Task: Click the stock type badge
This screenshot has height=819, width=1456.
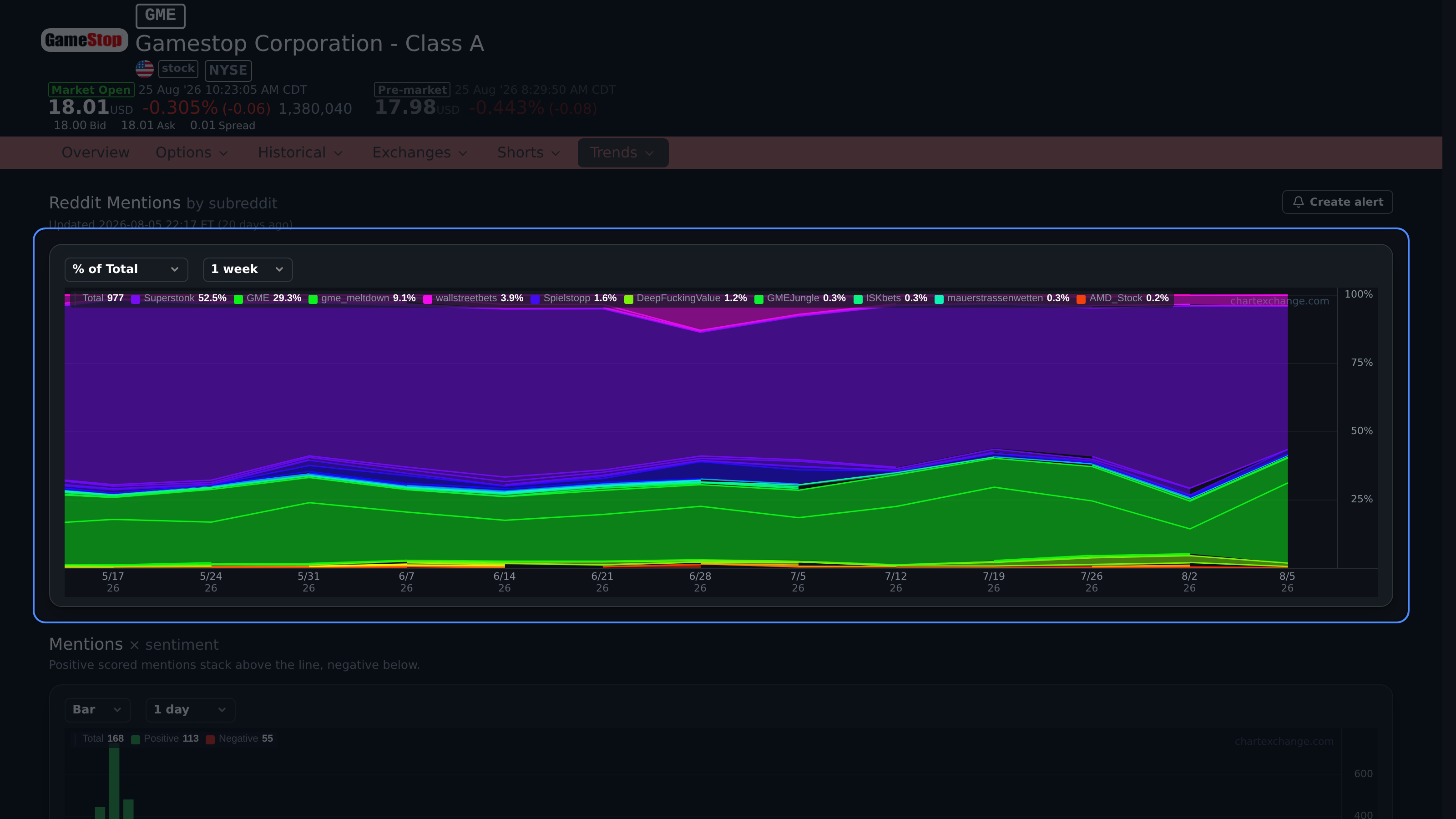Action: [x=178, y=68]
